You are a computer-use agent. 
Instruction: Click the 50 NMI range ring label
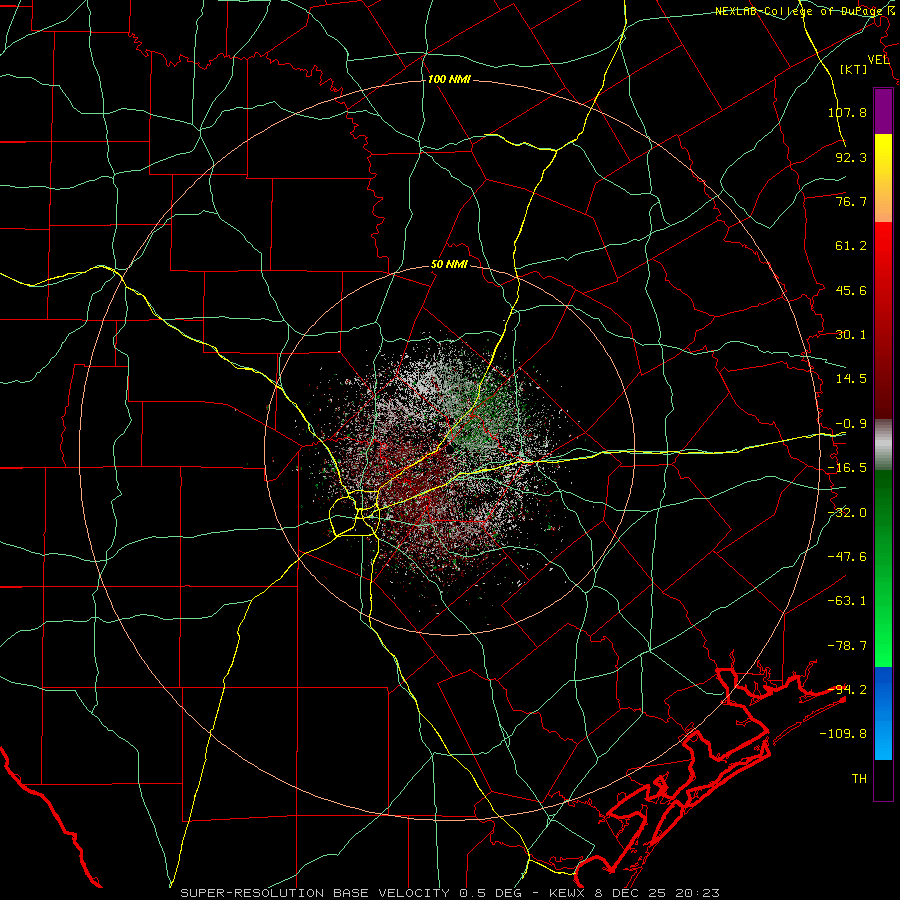coord(449,265)
